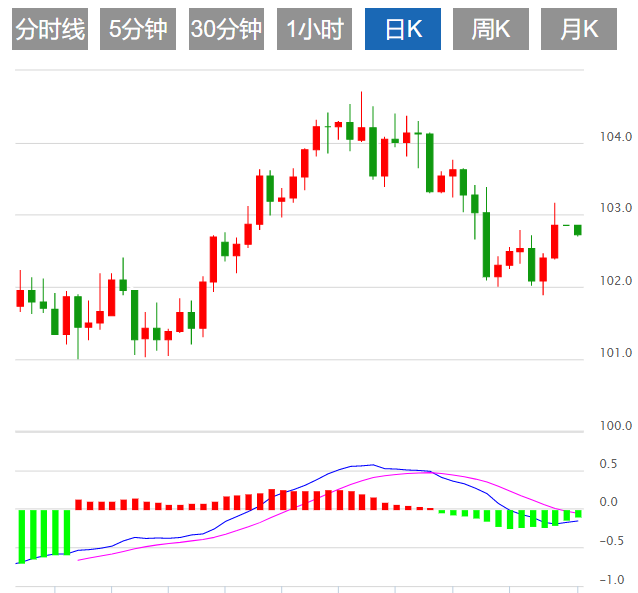
Task: Click the 101.0 price axis label
Action: click(616, 353)
